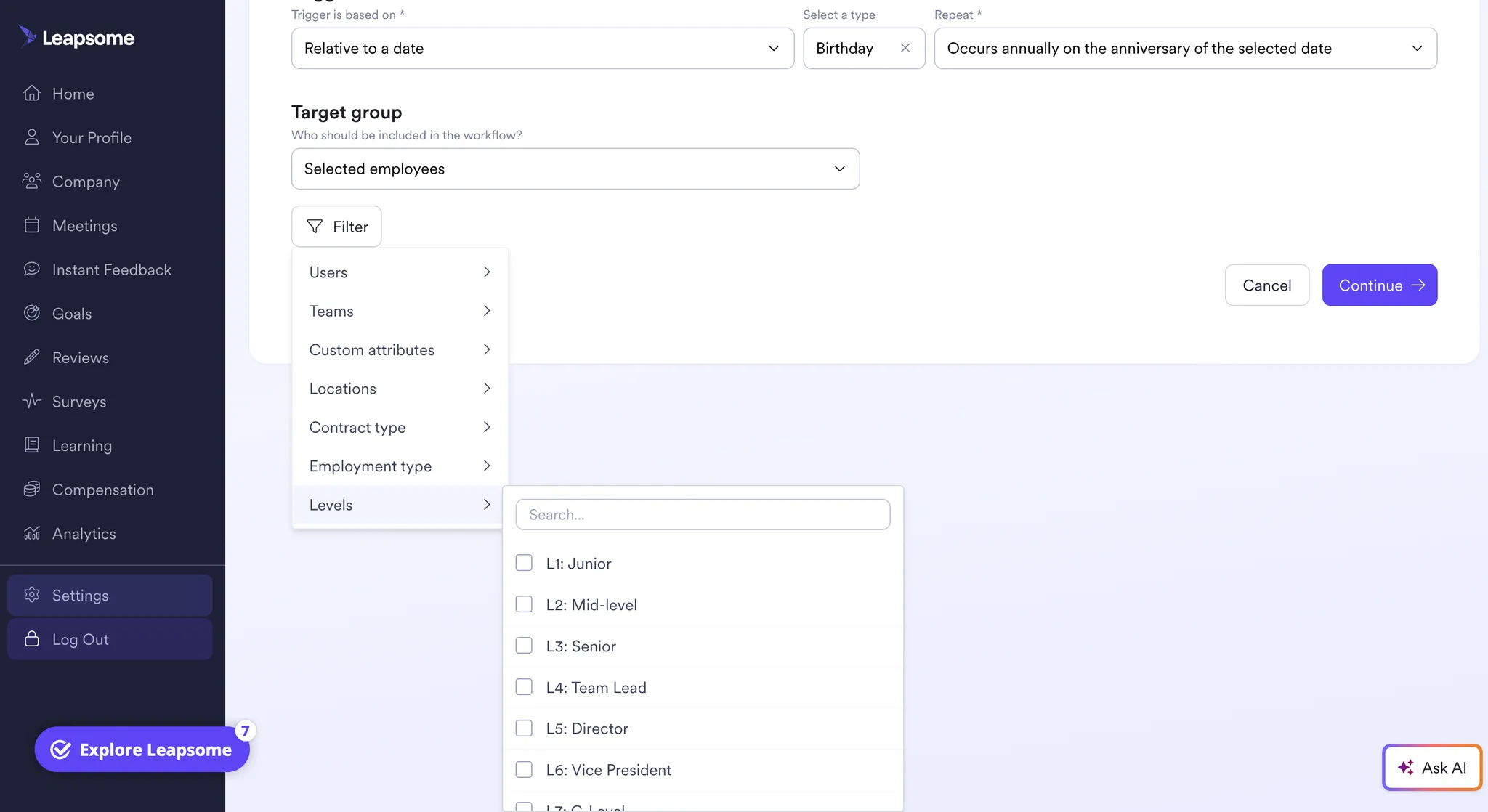The width and height of the screenshot is (1488, 812).
Task: Click the Ask AI assistant button
Action: tap(1431, 767)
